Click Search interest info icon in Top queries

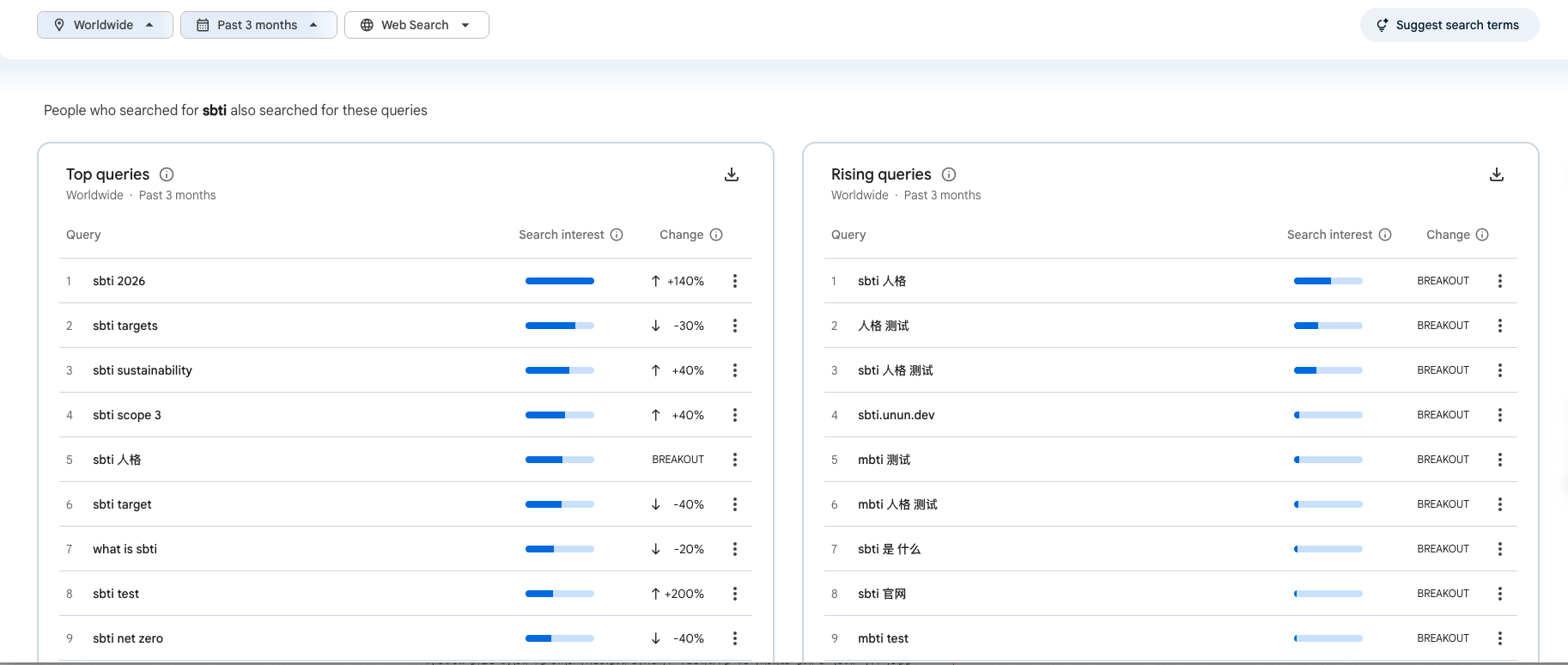point(617,235)
